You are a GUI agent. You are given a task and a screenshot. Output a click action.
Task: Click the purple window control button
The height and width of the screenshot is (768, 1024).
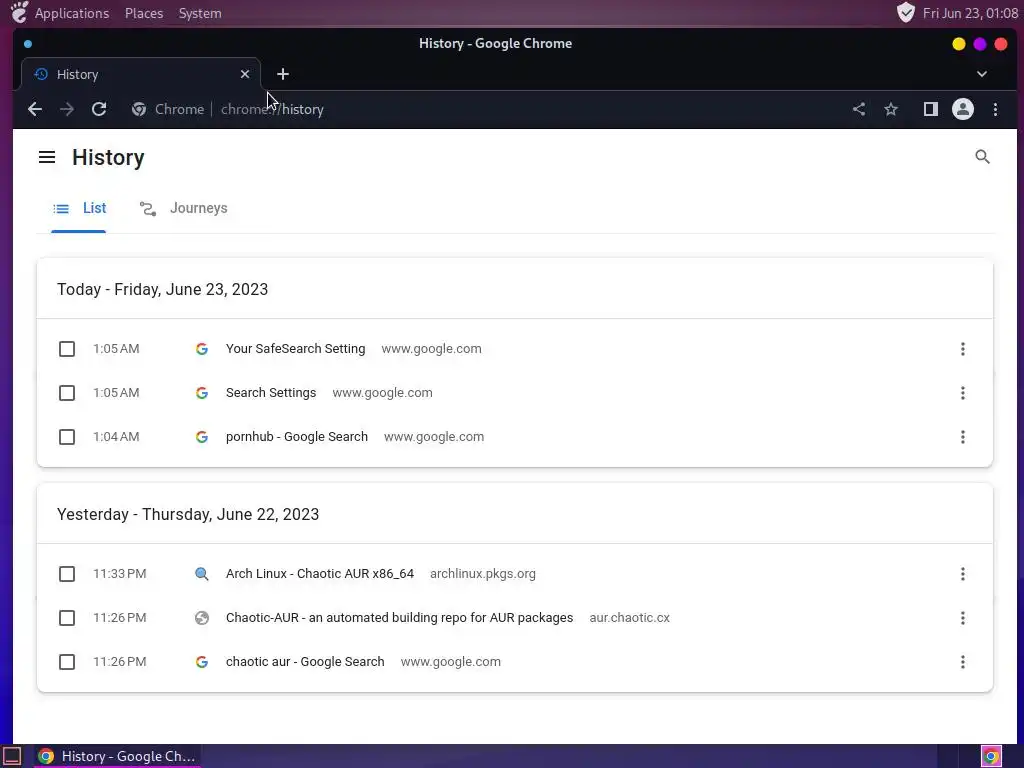pos(980,44)
